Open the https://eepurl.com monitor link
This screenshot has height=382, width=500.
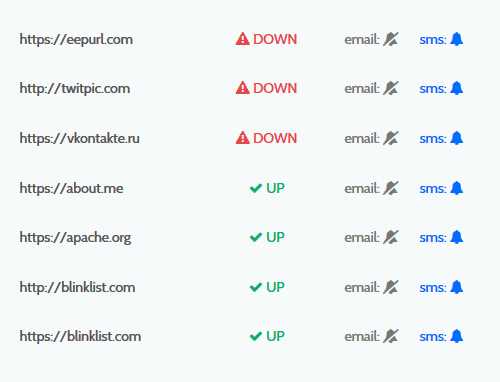click(76, 40)
